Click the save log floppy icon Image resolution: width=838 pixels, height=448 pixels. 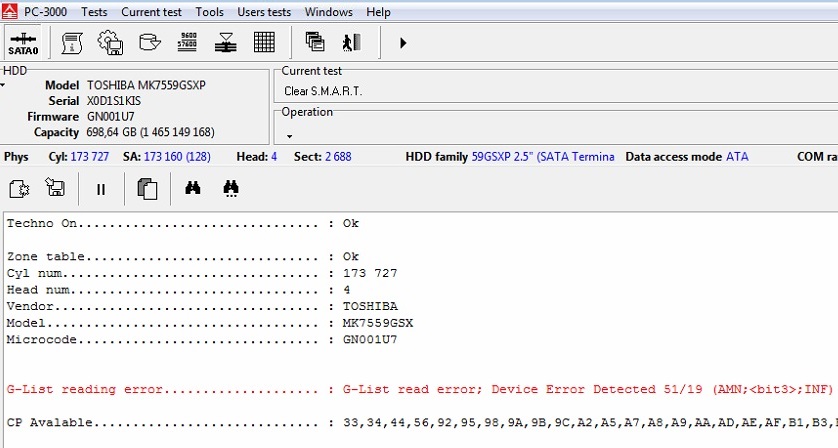tap(56, 188)
